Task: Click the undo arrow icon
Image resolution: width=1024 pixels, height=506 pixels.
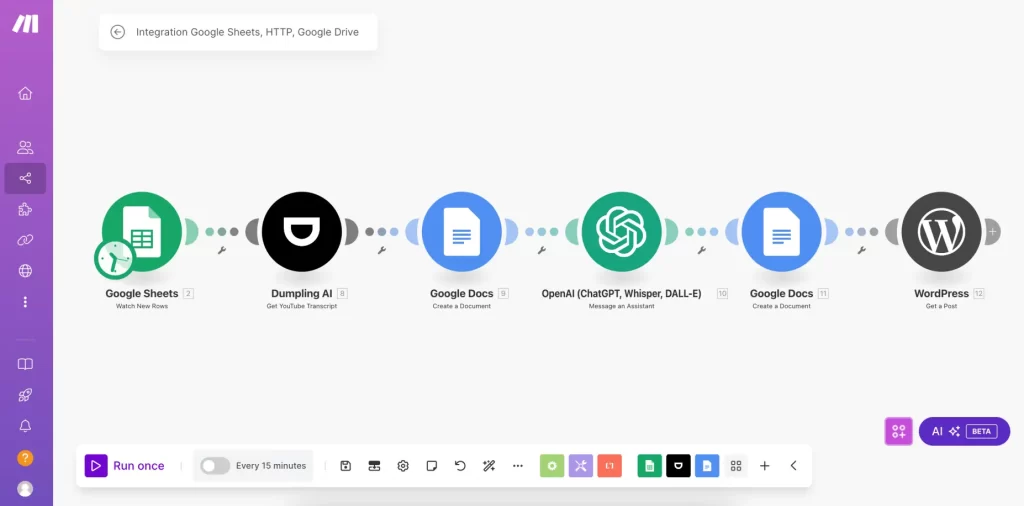Action: click(460, 466)
